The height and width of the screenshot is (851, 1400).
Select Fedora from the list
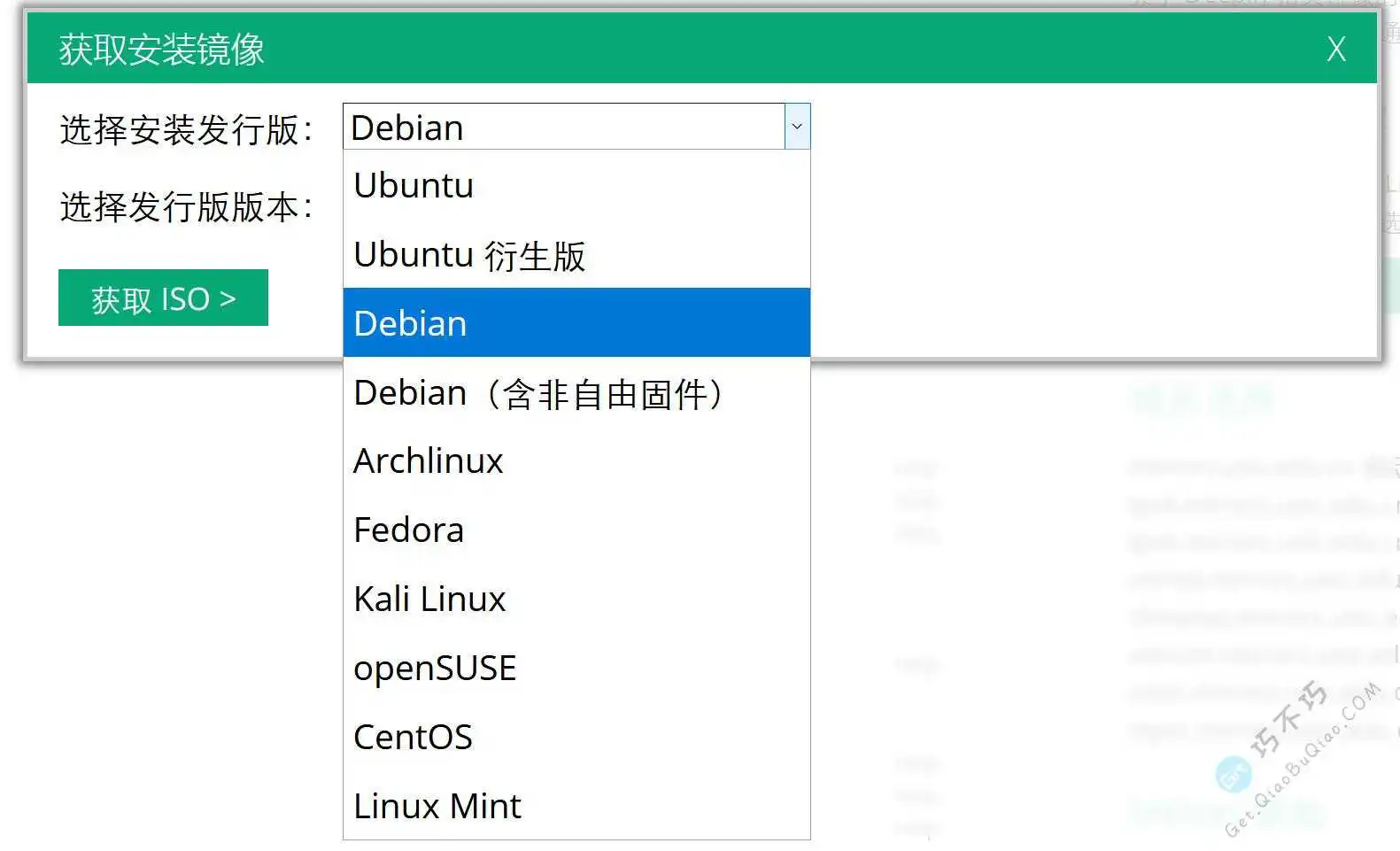576,530
